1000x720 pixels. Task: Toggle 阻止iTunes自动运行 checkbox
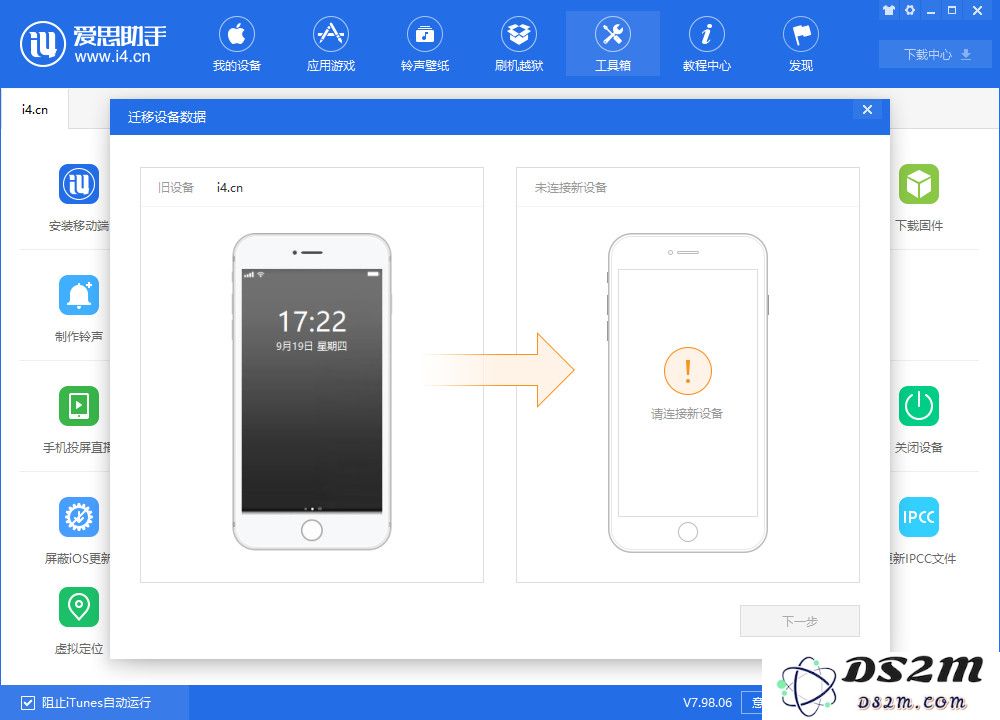pyautogui.click(x=27, y=703)
